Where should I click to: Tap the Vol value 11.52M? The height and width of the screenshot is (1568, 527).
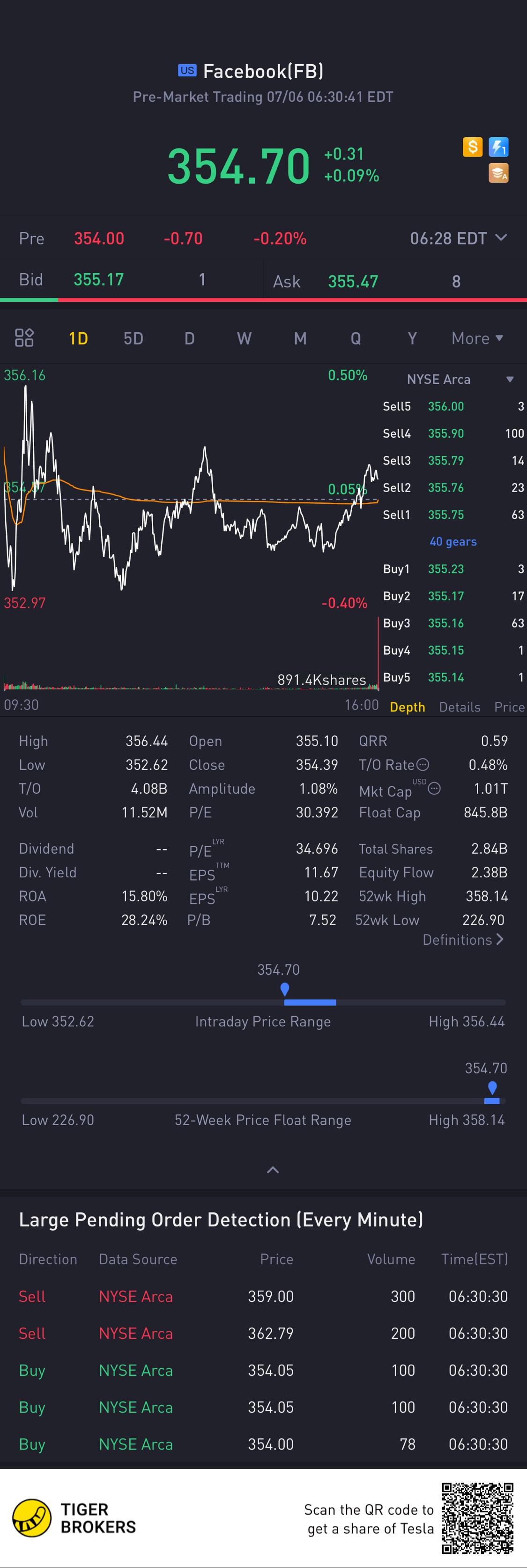point(144,813)
